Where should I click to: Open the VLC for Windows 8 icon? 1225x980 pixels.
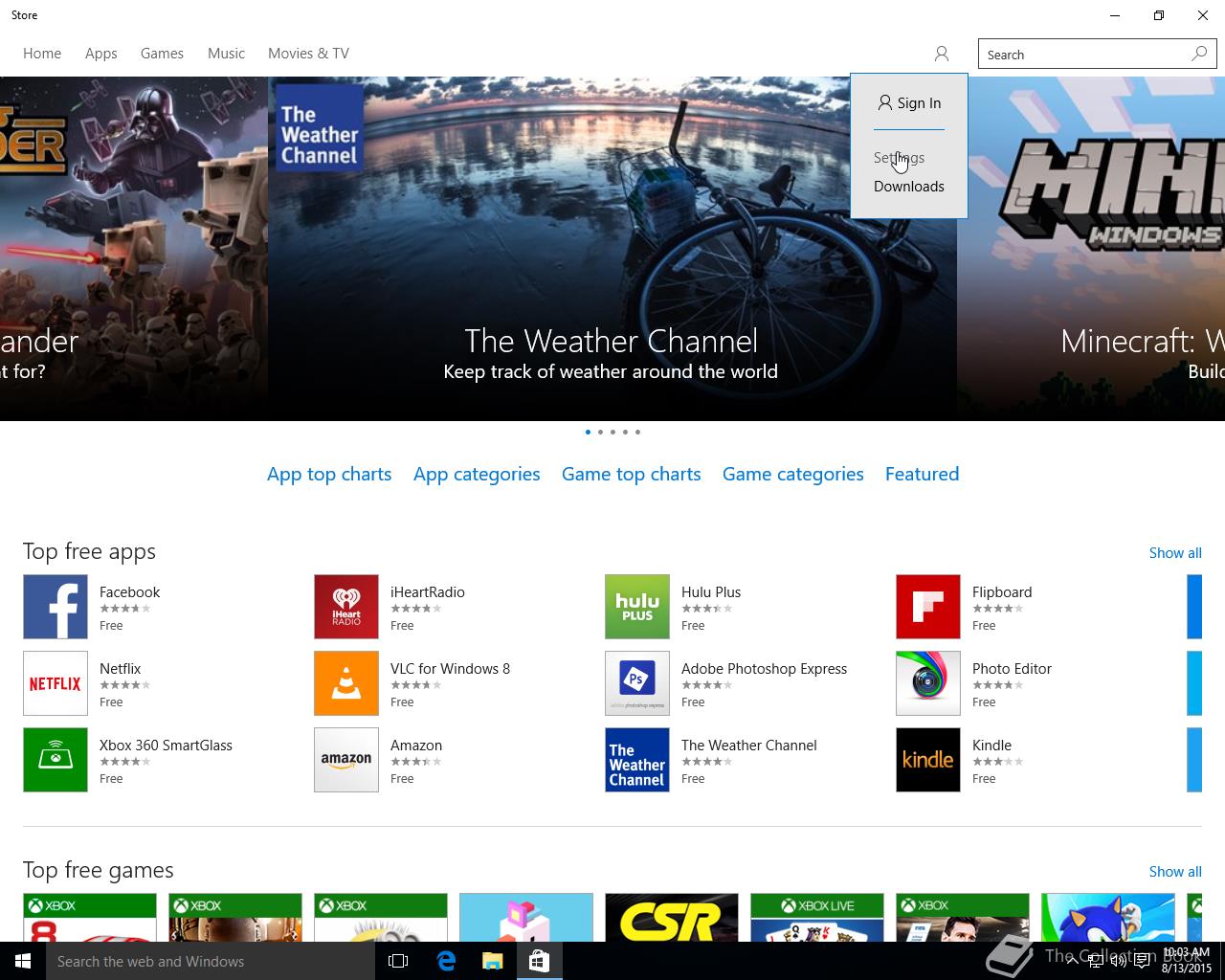(x=346, y=683)
